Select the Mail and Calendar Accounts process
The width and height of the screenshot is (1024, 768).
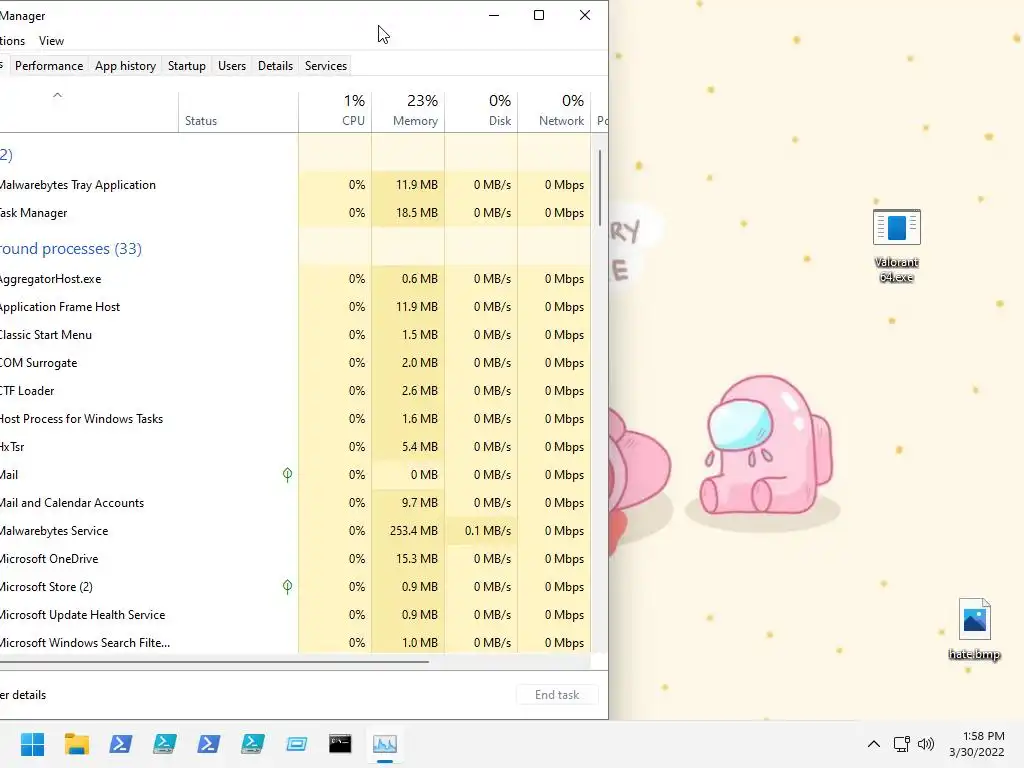[295, 503]
